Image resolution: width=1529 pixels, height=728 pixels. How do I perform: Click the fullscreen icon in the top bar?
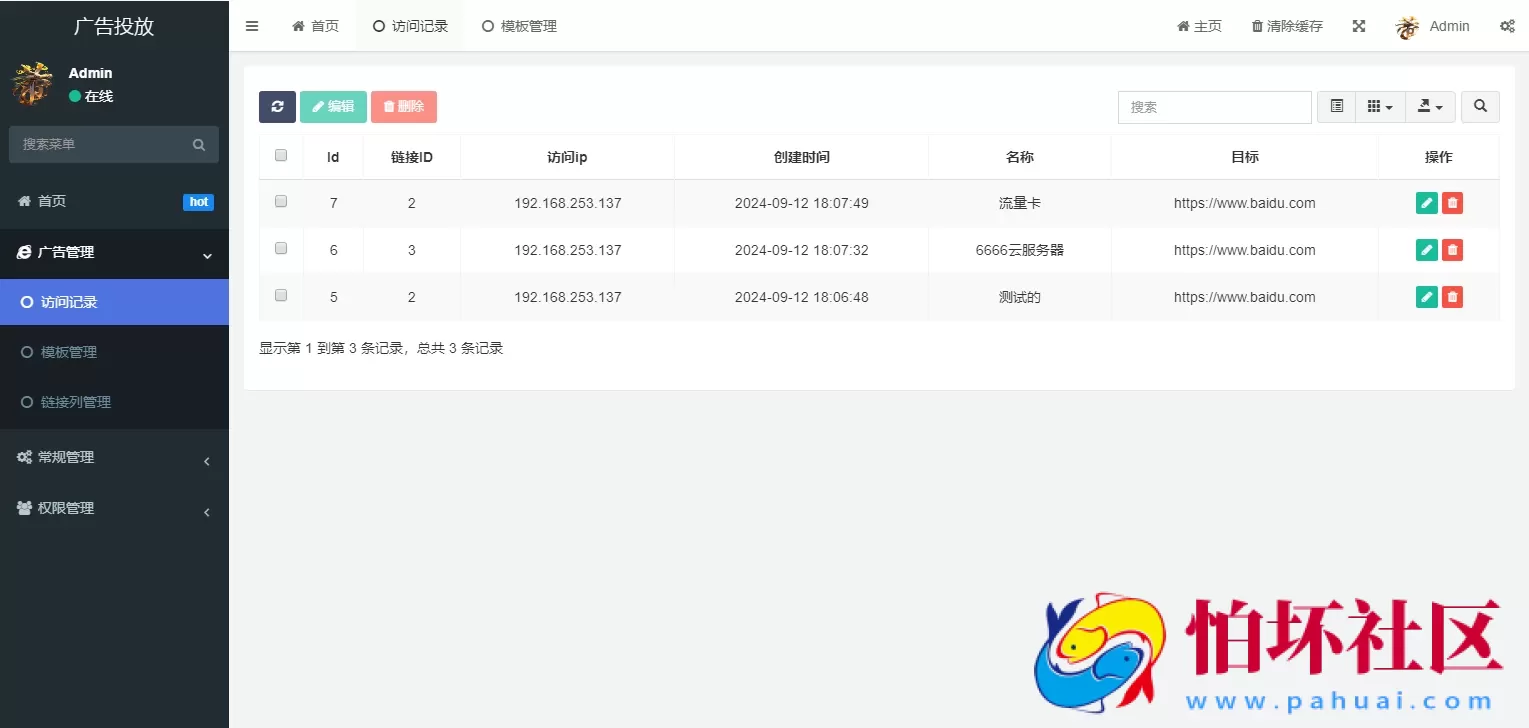(x=1358, y=26)
